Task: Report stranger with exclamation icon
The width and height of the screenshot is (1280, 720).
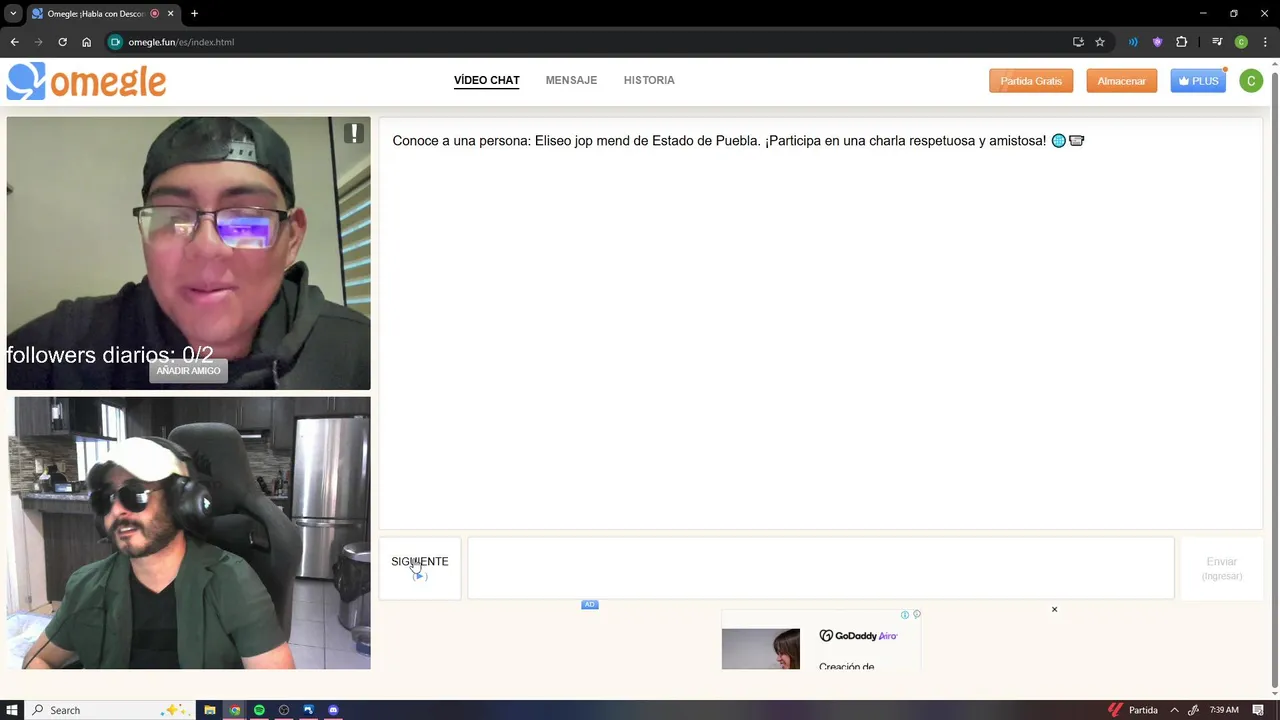Action: point(353,133)
